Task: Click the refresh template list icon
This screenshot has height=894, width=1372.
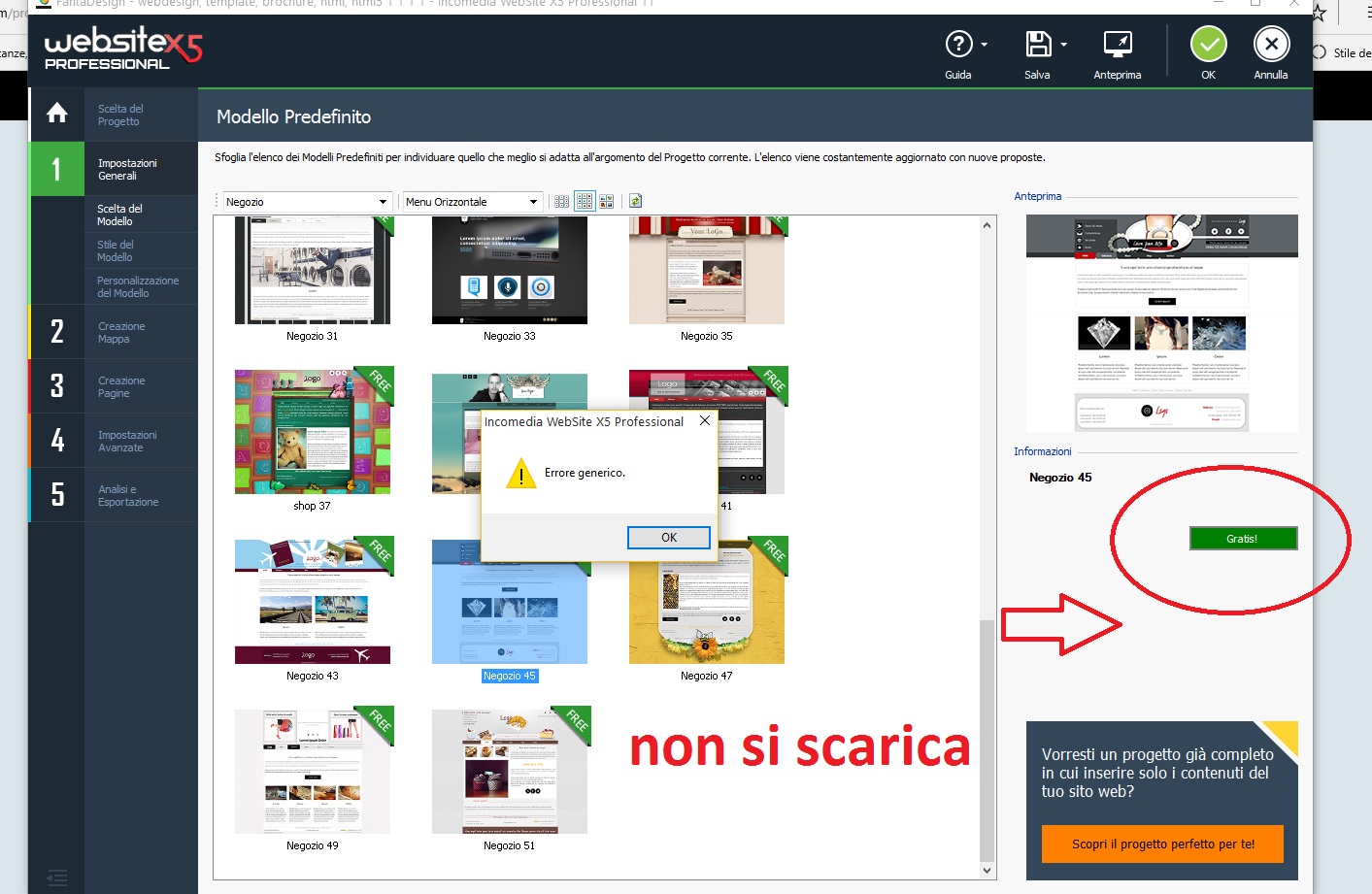Action: tap(635, 202)
